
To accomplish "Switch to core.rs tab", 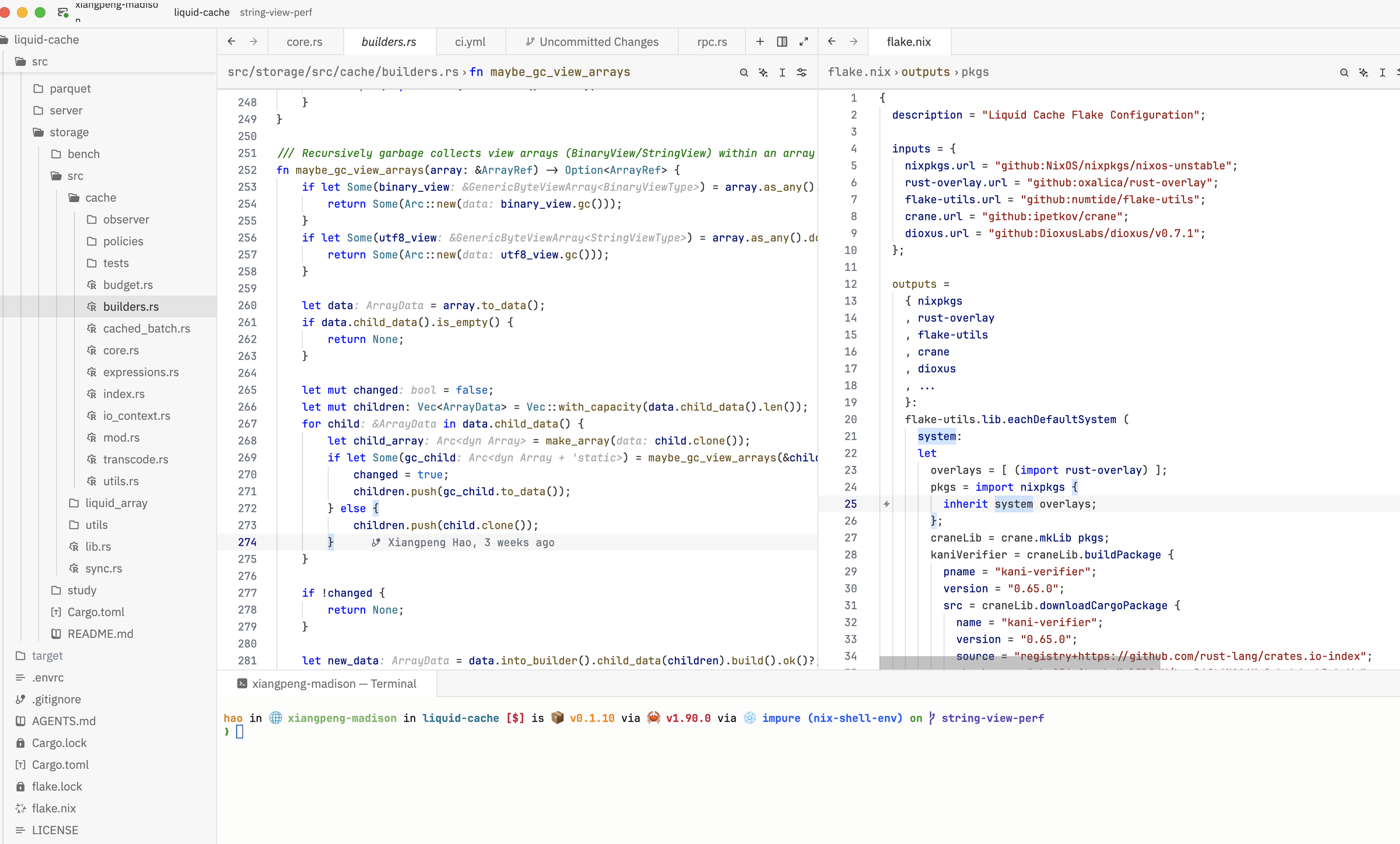I will coord(305,41).
